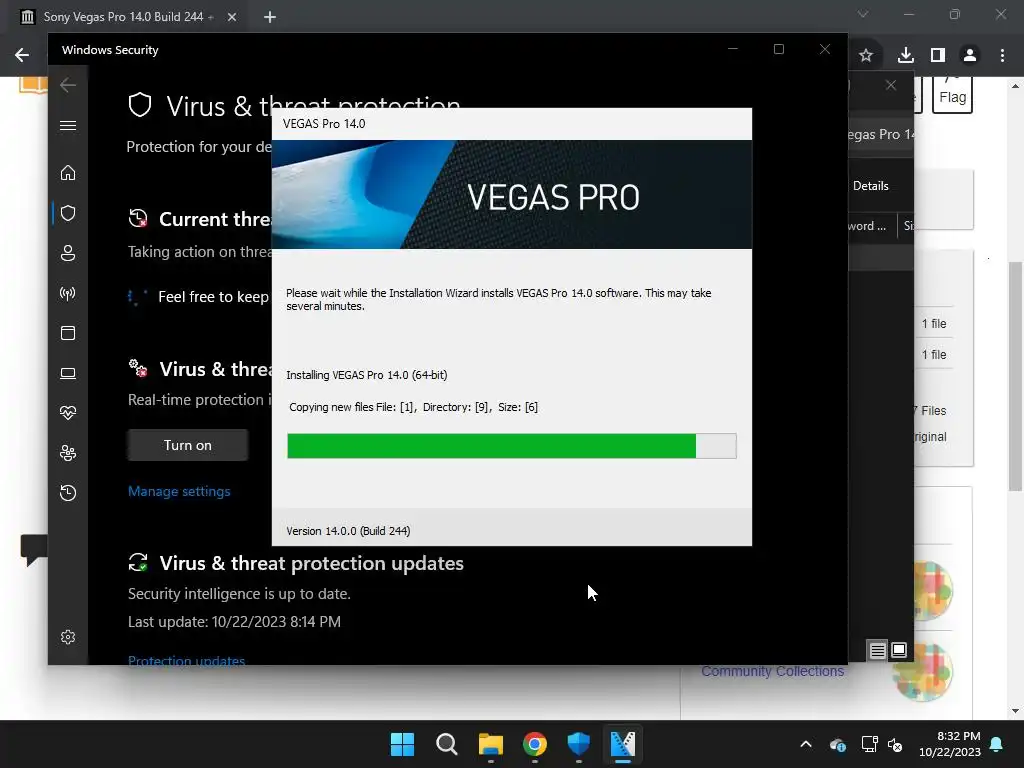The height and width of the screenshot is (768, 1024).
Task: Open the notification bell in the taskbar
Action: (x=997, y=744)
